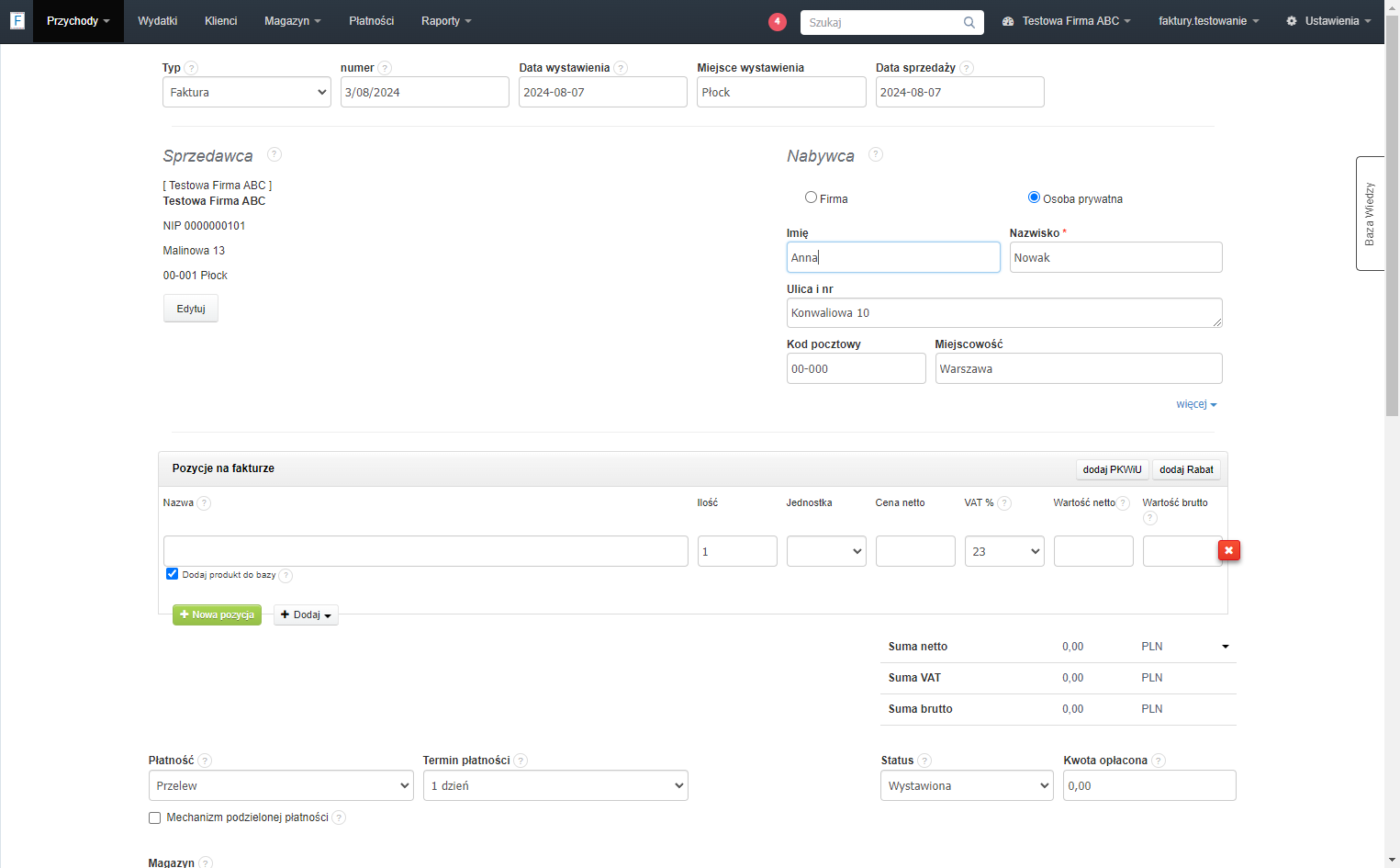Viewport: 1400px width, 868px height.
Task: Select the Firma radio button
Action: (x=811, y=197)
